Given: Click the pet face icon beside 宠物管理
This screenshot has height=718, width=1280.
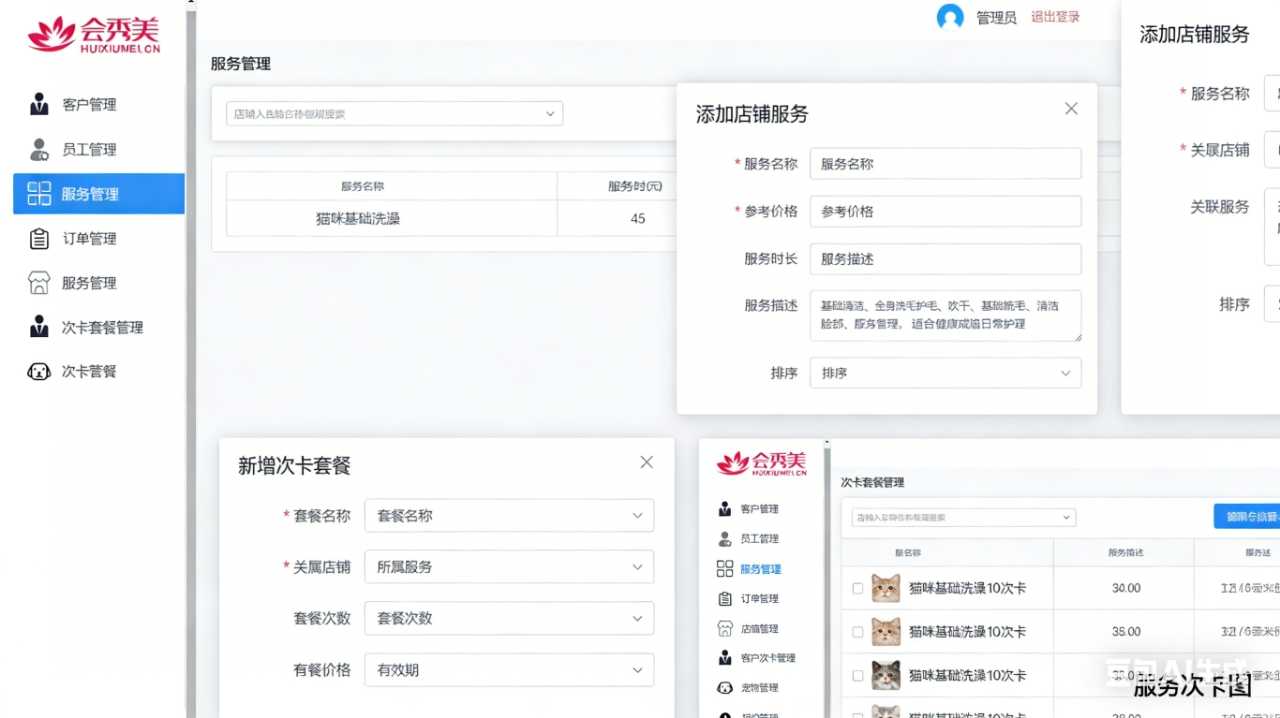Looking at the screenshot, I should pyautogui.click(x=725, y=688).
